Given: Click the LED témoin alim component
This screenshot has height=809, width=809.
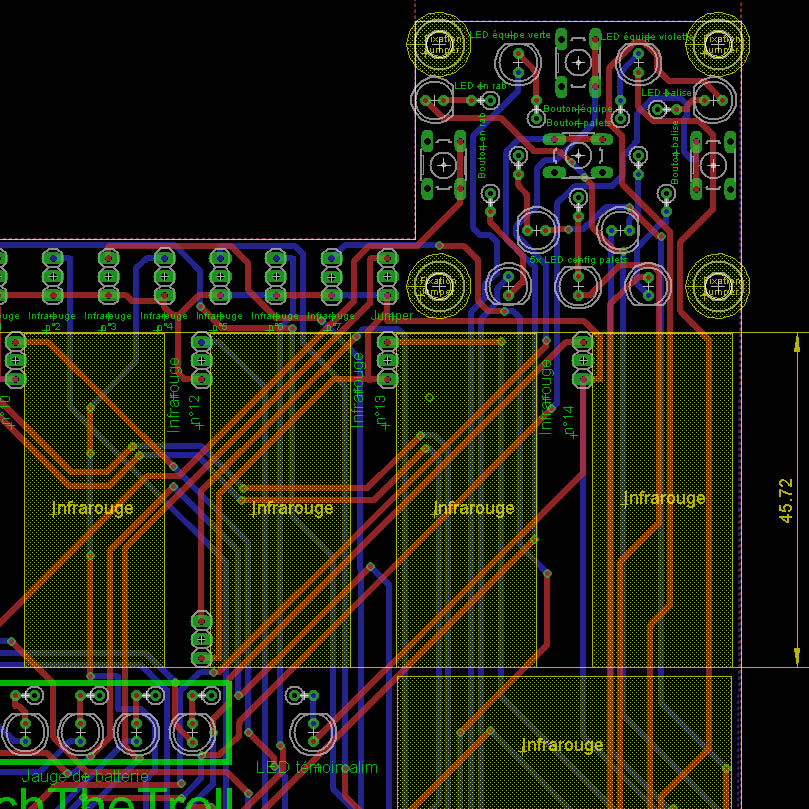Looking at the screenshot, I should 313,732.
